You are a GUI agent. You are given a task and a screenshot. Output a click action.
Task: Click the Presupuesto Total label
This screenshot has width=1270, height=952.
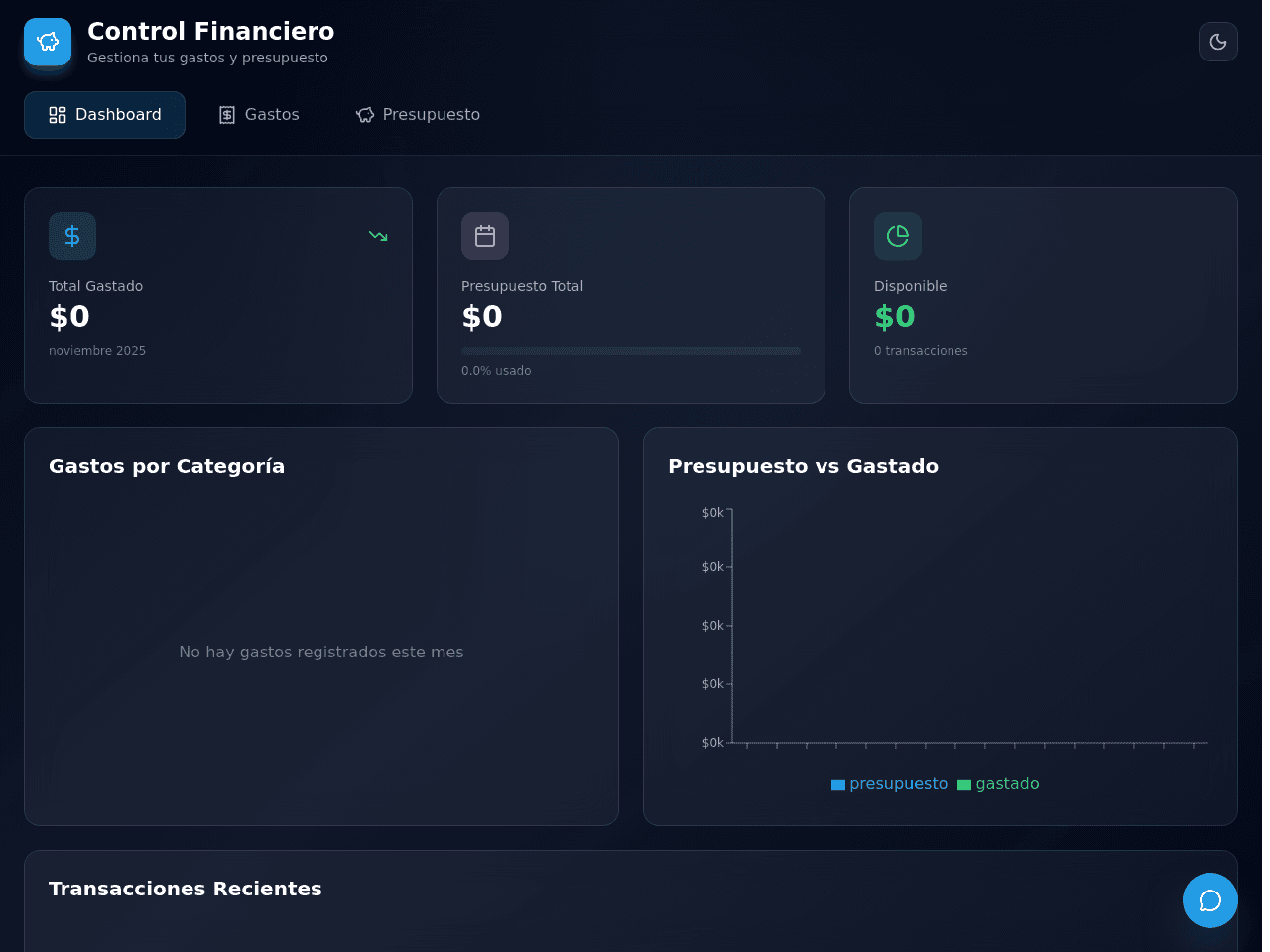coord(522,286)
